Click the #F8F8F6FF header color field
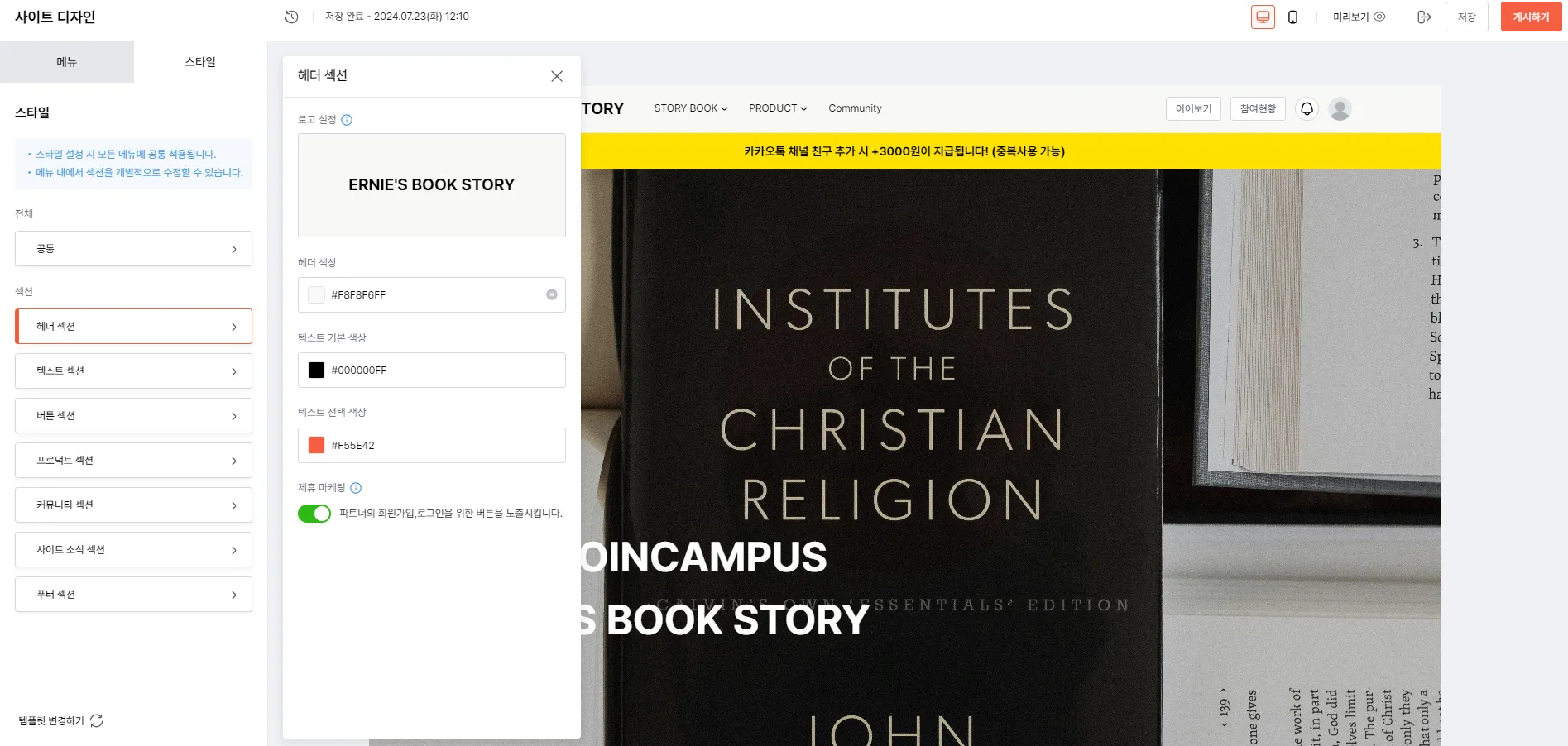 [432, 294]
